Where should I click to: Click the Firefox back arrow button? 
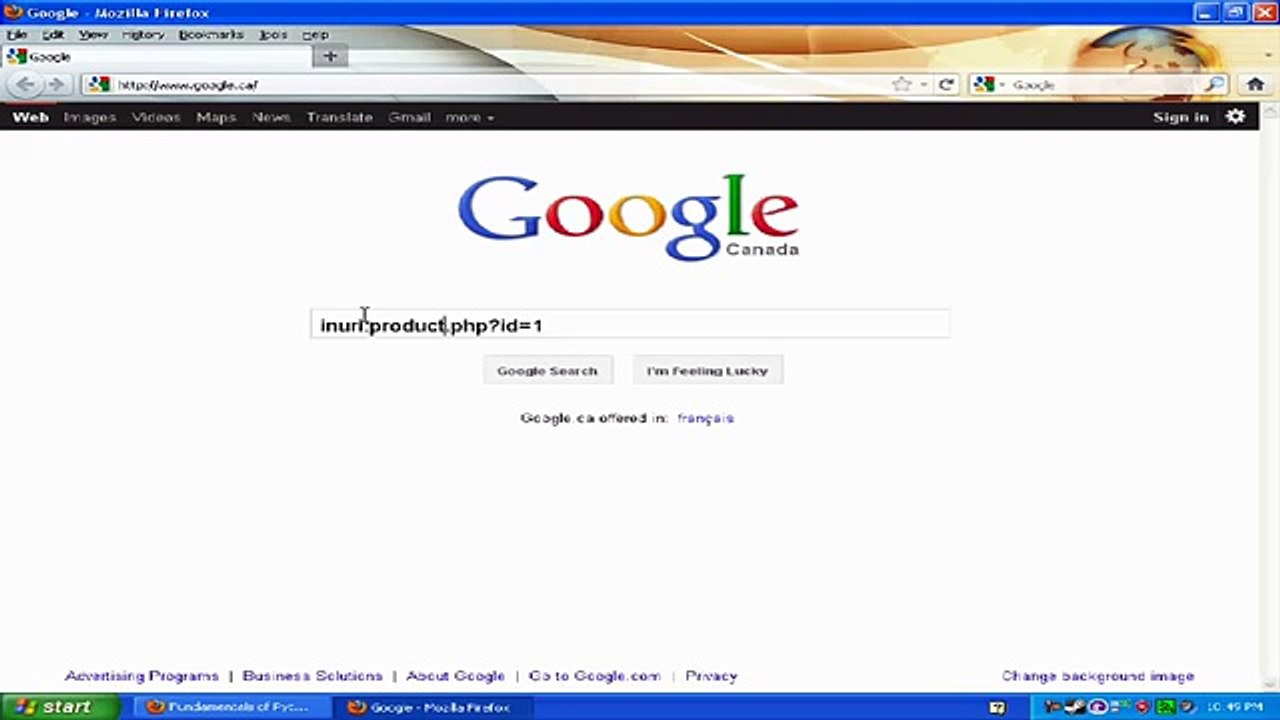click(x=25, y=85)
